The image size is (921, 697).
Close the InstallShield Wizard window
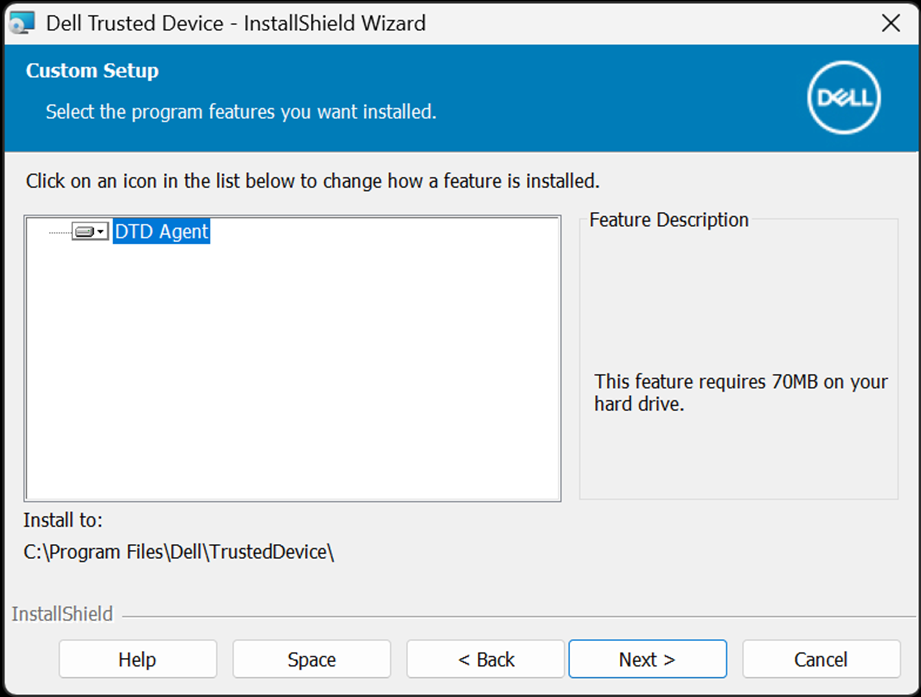pos(890,23)
